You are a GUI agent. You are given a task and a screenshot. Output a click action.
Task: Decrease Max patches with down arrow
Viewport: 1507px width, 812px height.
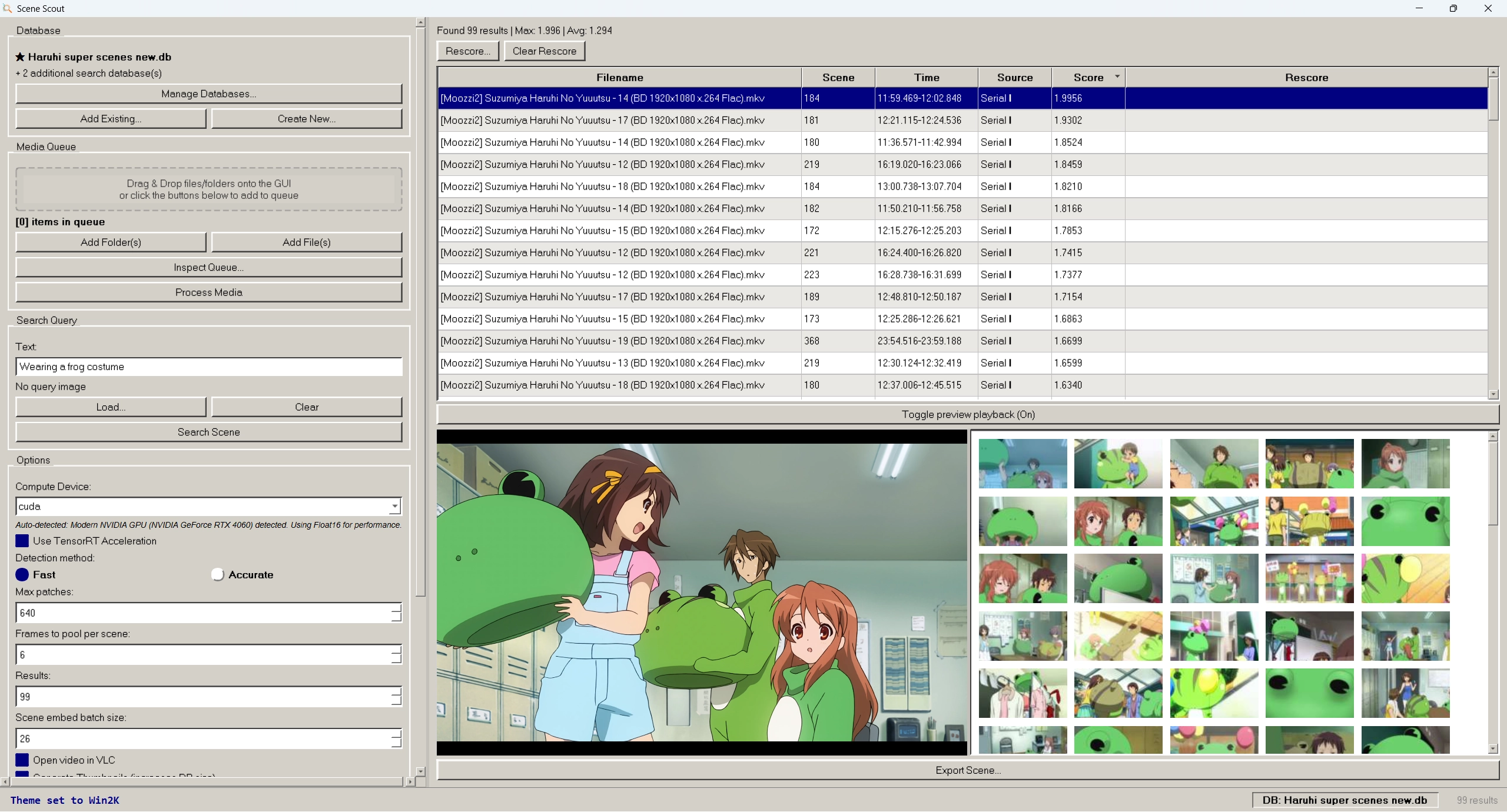coord(396,618)
